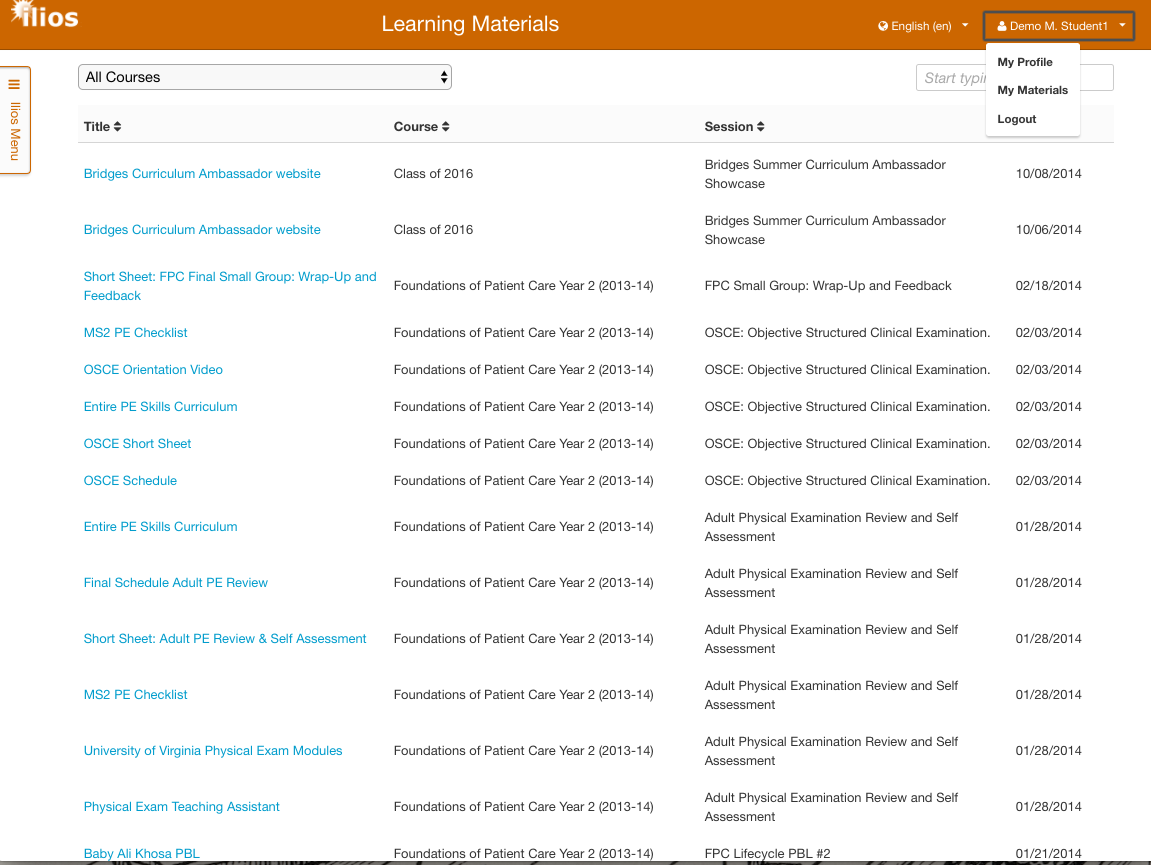The width and height of the screenshot is (1151, 865).
Task: Sort by Course column arrows
Action: (446, 127)
